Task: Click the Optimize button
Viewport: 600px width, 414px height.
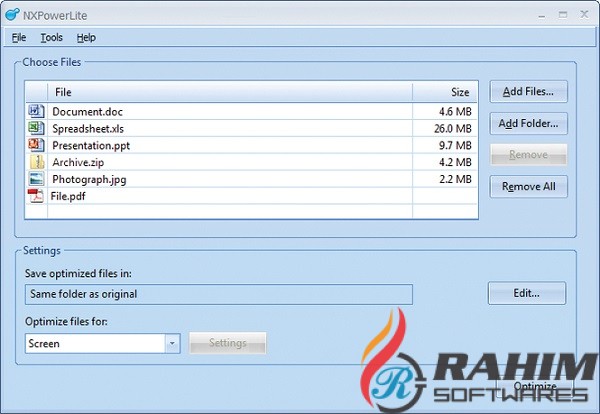Action: coord(535,386)
